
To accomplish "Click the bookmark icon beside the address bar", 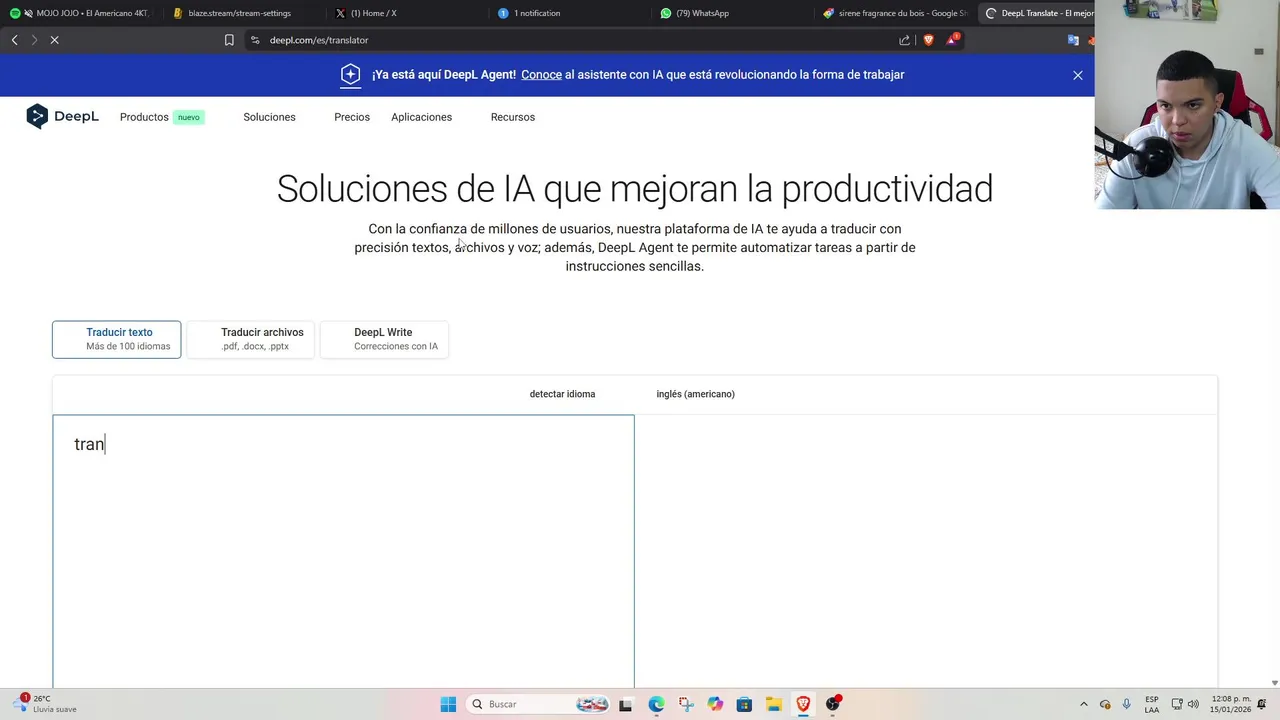I will pos(229,40).
